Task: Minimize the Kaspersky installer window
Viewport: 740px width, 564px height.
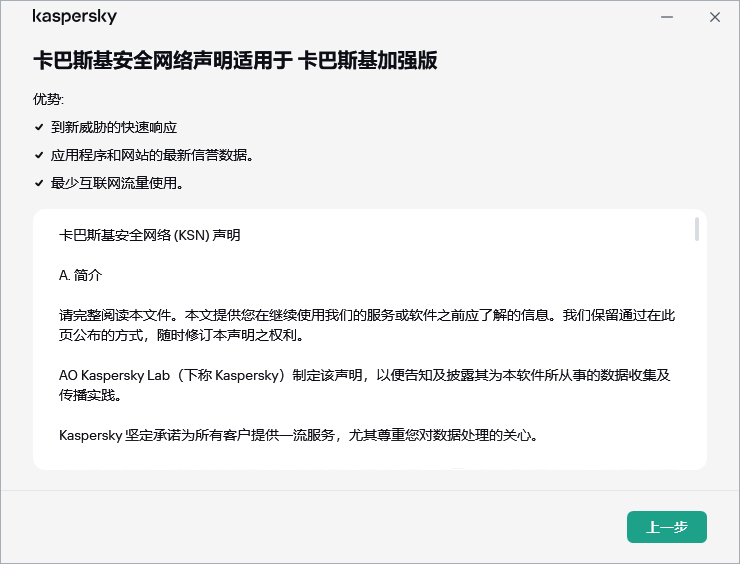Action: coord(668,17)
